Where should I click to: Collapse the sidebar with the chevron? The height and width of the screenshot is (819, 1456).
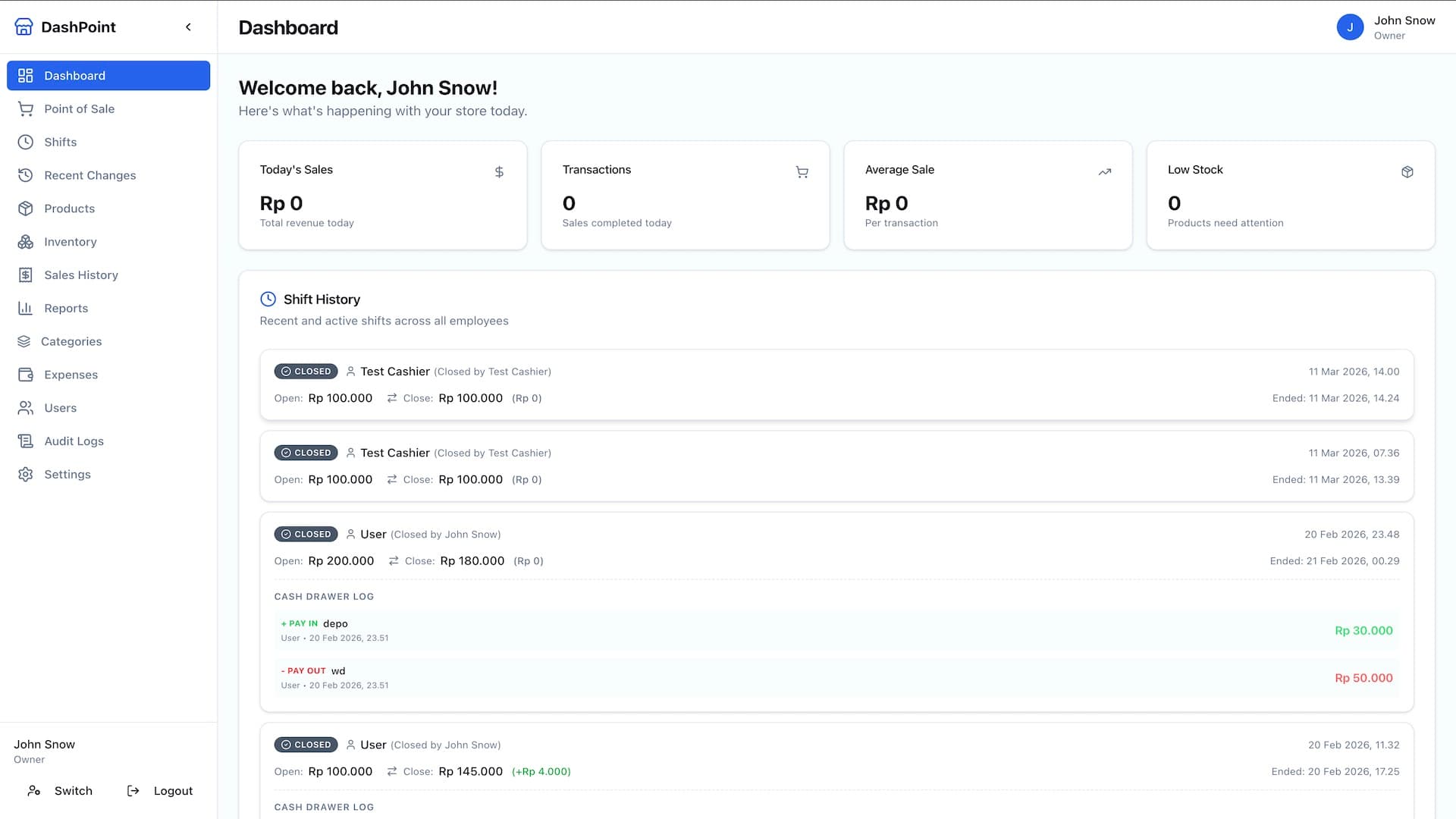188,27
